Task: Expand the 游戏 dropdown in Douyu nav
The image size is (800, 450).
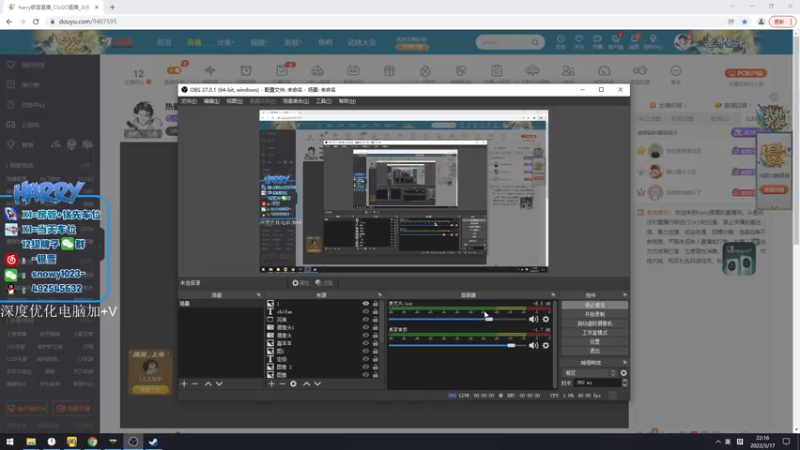Action: tap(293, 42)
